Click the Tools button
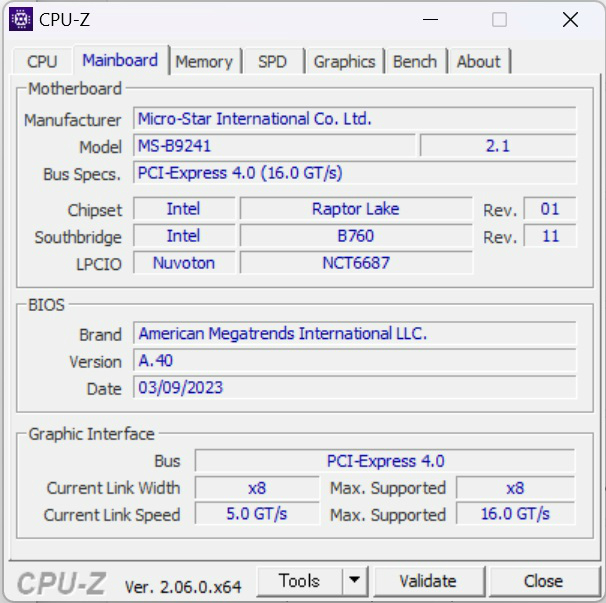The height and width of the screenshot is (603, 606). [x=300, y=581]
